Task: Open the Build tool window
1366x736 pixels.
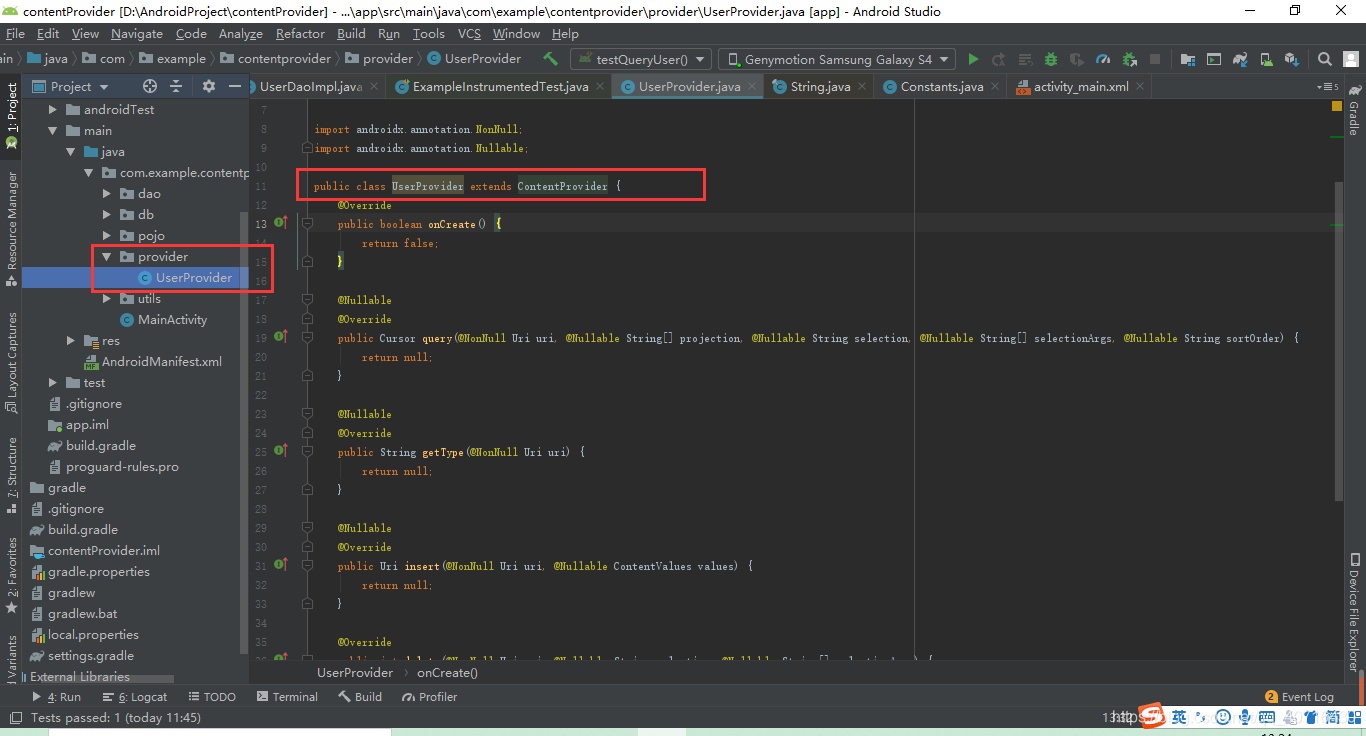Action: (x=360, y=697)
